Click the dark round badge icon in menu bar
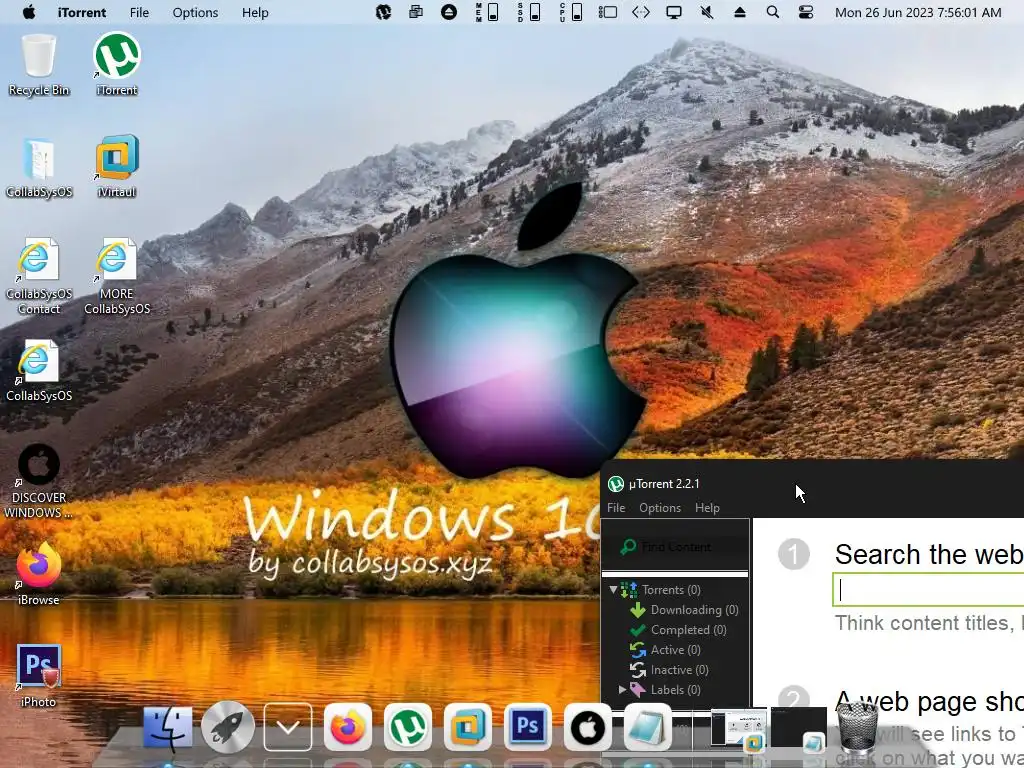Screen dimensions: 1024x768 click(383, 12)
